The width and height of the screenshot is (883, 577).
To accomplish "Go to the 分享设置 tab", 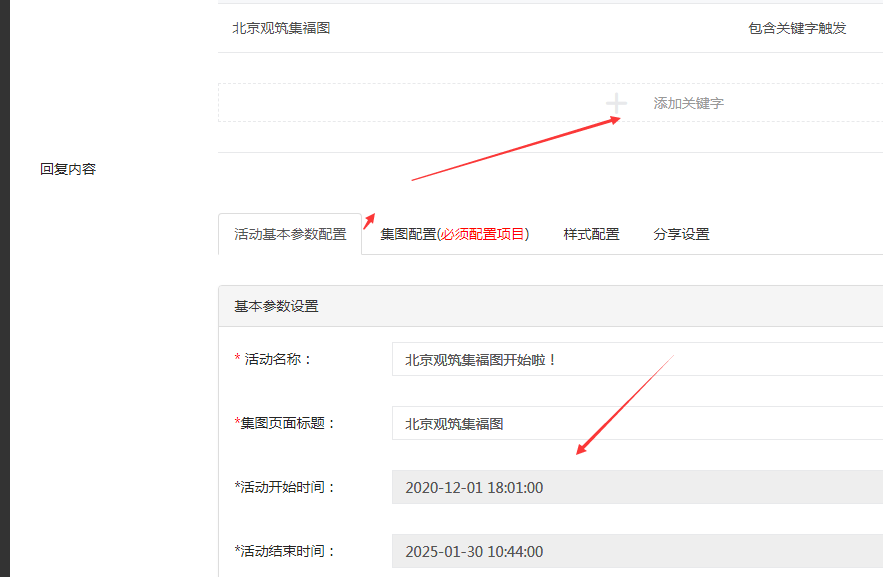I will 681,234.
